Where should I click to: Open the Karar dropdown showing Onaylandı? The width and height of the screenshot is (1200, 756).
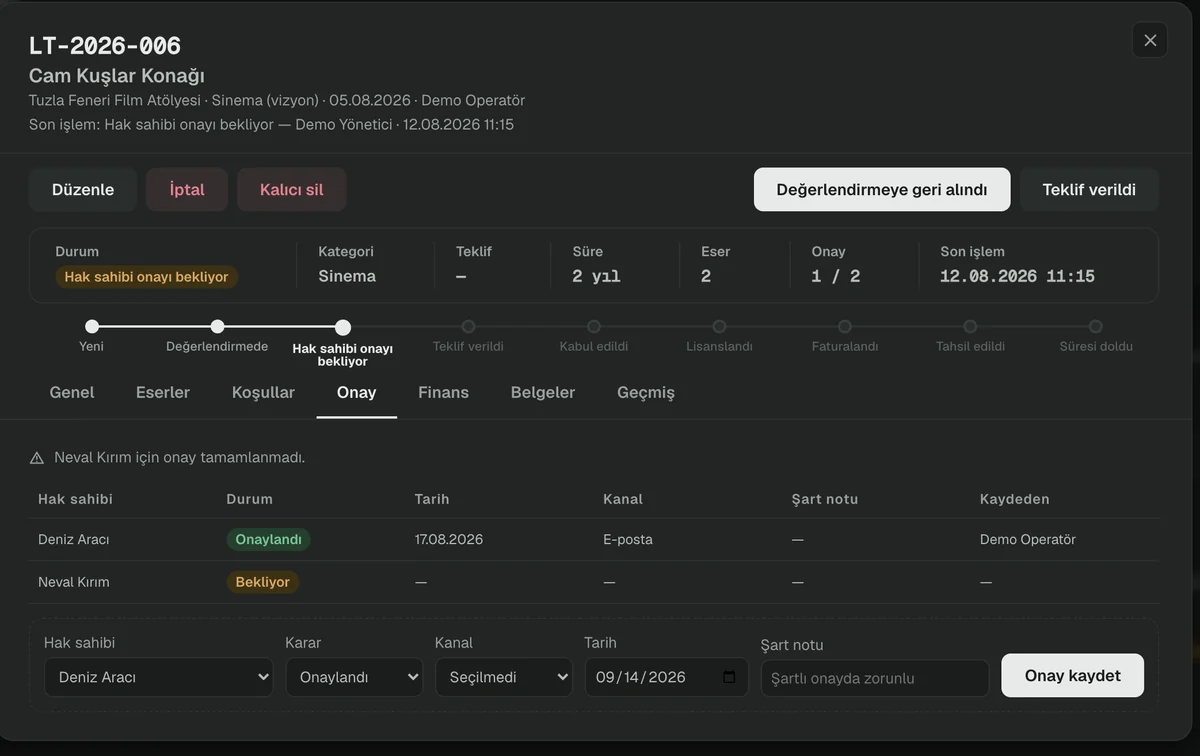pyautogui.click(x=354, y=677)
